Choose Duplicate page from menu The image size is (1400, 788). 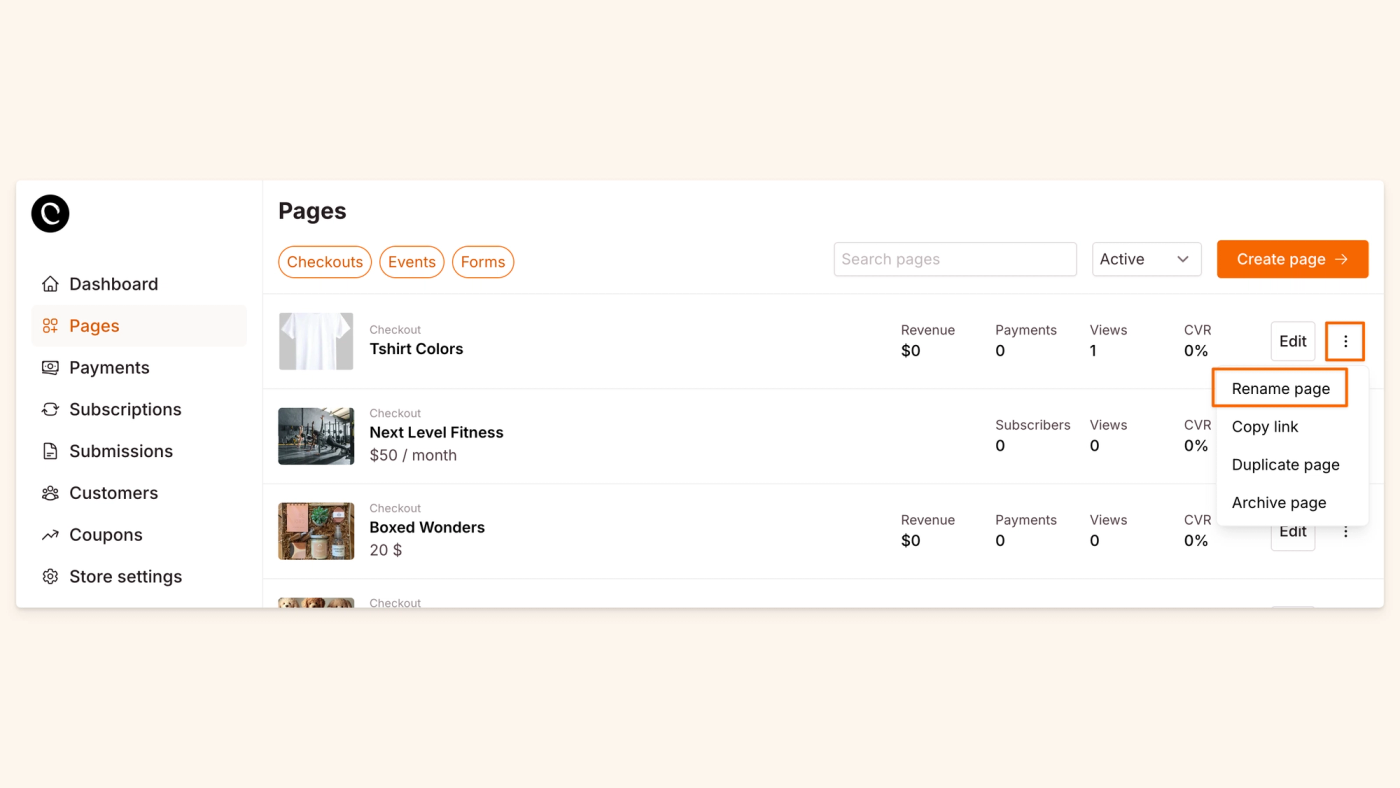(1285, 465)
